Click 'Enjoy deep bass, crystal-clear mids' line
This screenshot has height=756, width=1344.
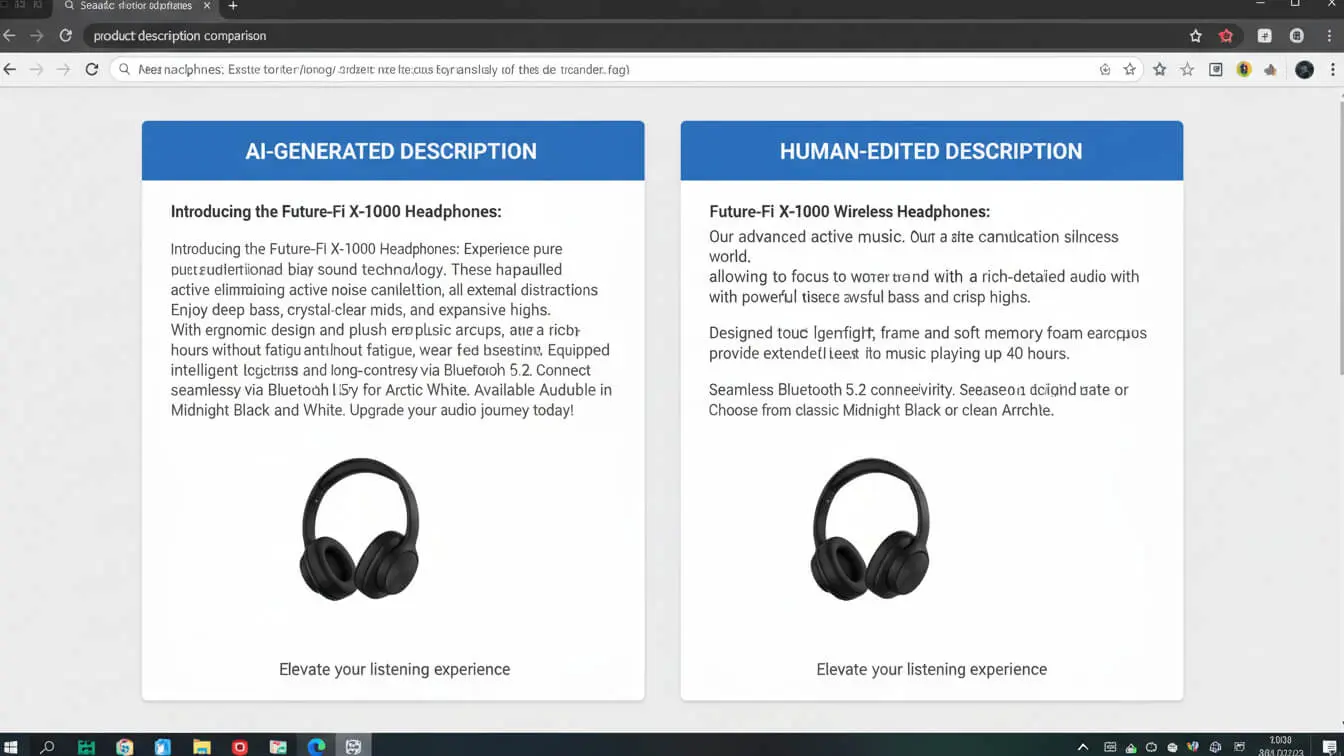[361, 310]
